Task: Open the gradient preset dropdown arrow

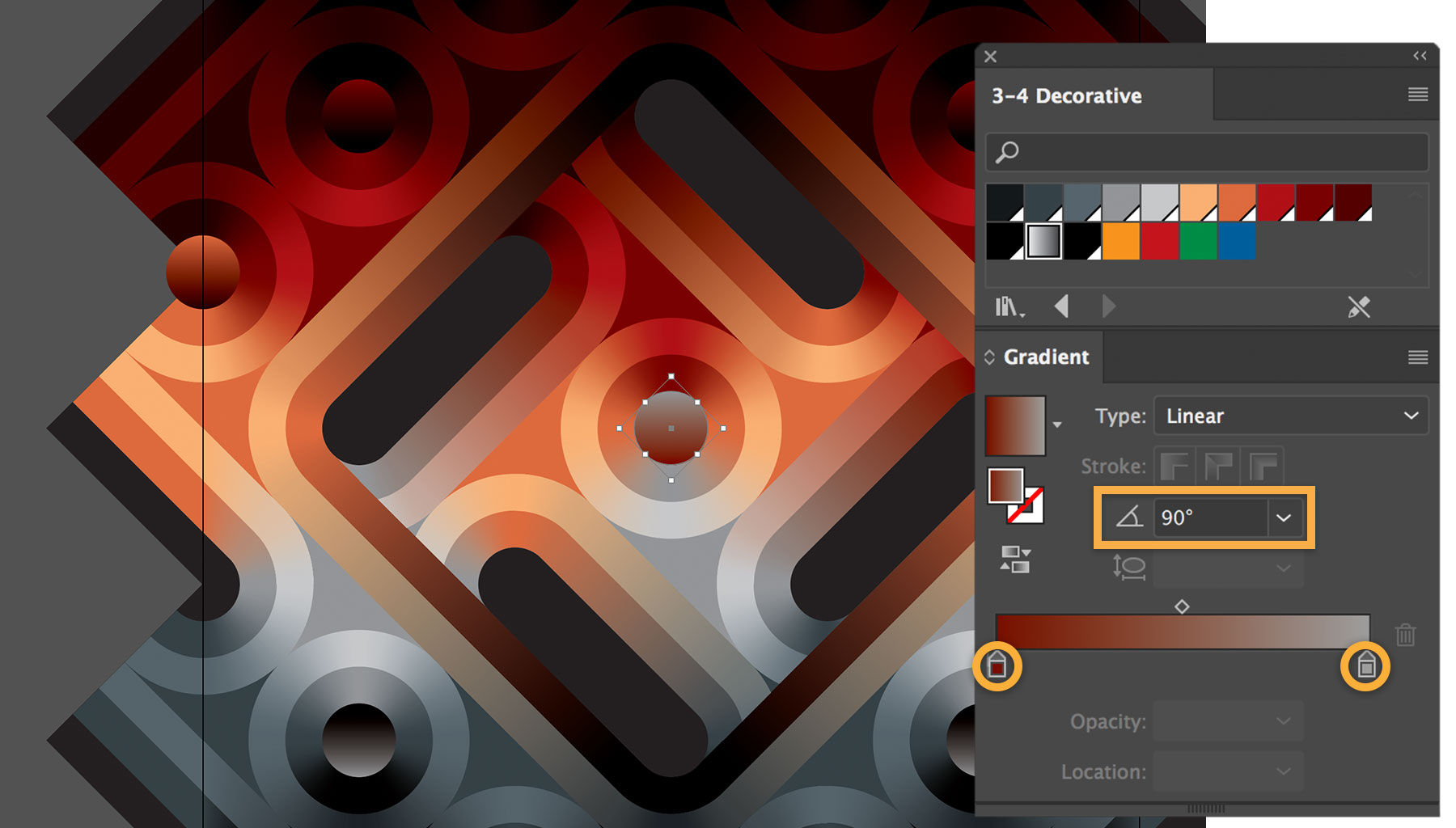Action: click(1057, 425)
